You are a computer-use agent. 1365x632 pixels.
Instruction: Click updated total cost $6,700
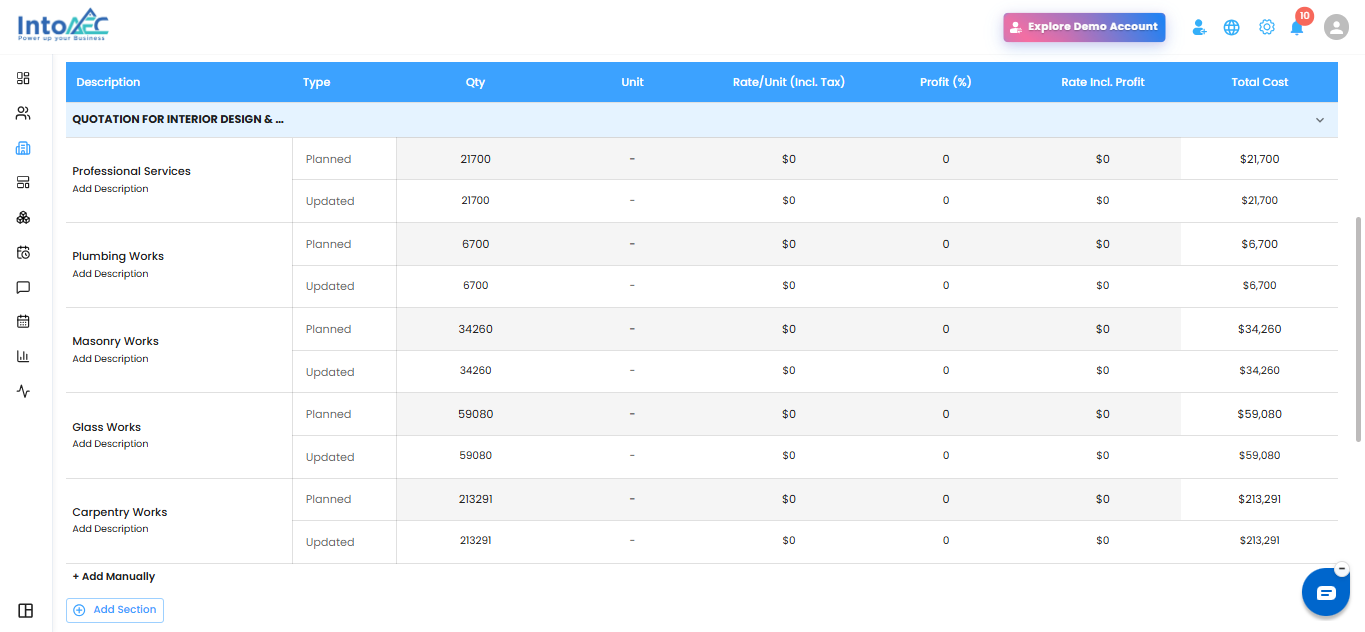1259,286
